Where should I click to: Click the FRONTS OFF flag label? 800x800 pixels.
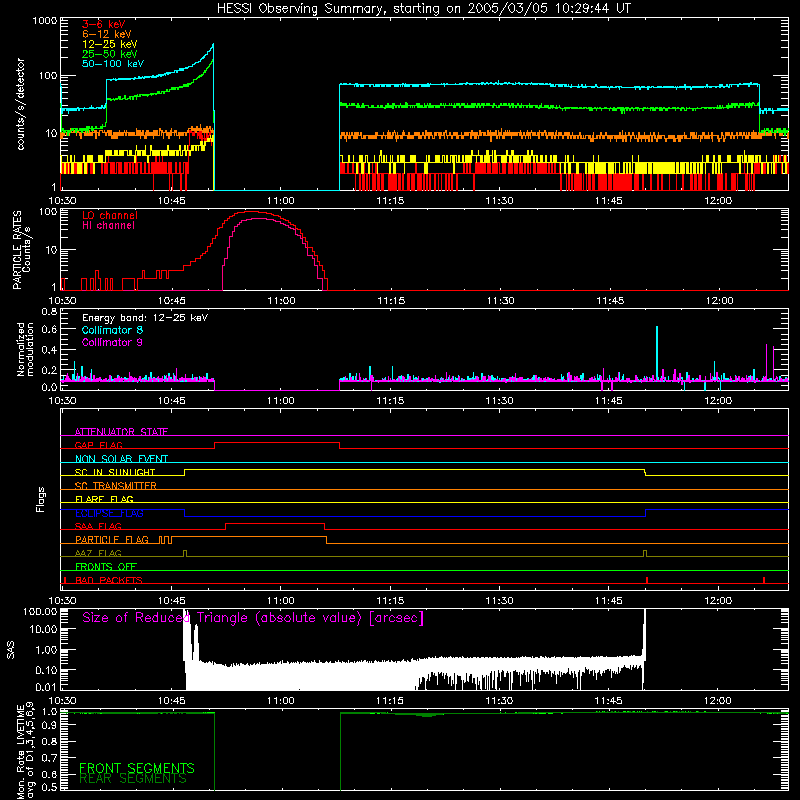coord(106,567)
